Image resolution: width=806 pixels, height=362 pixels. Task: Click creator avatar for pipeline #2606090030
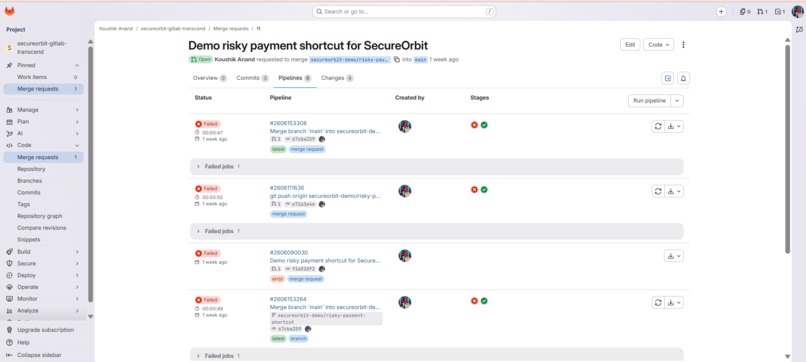coord(405,256)
